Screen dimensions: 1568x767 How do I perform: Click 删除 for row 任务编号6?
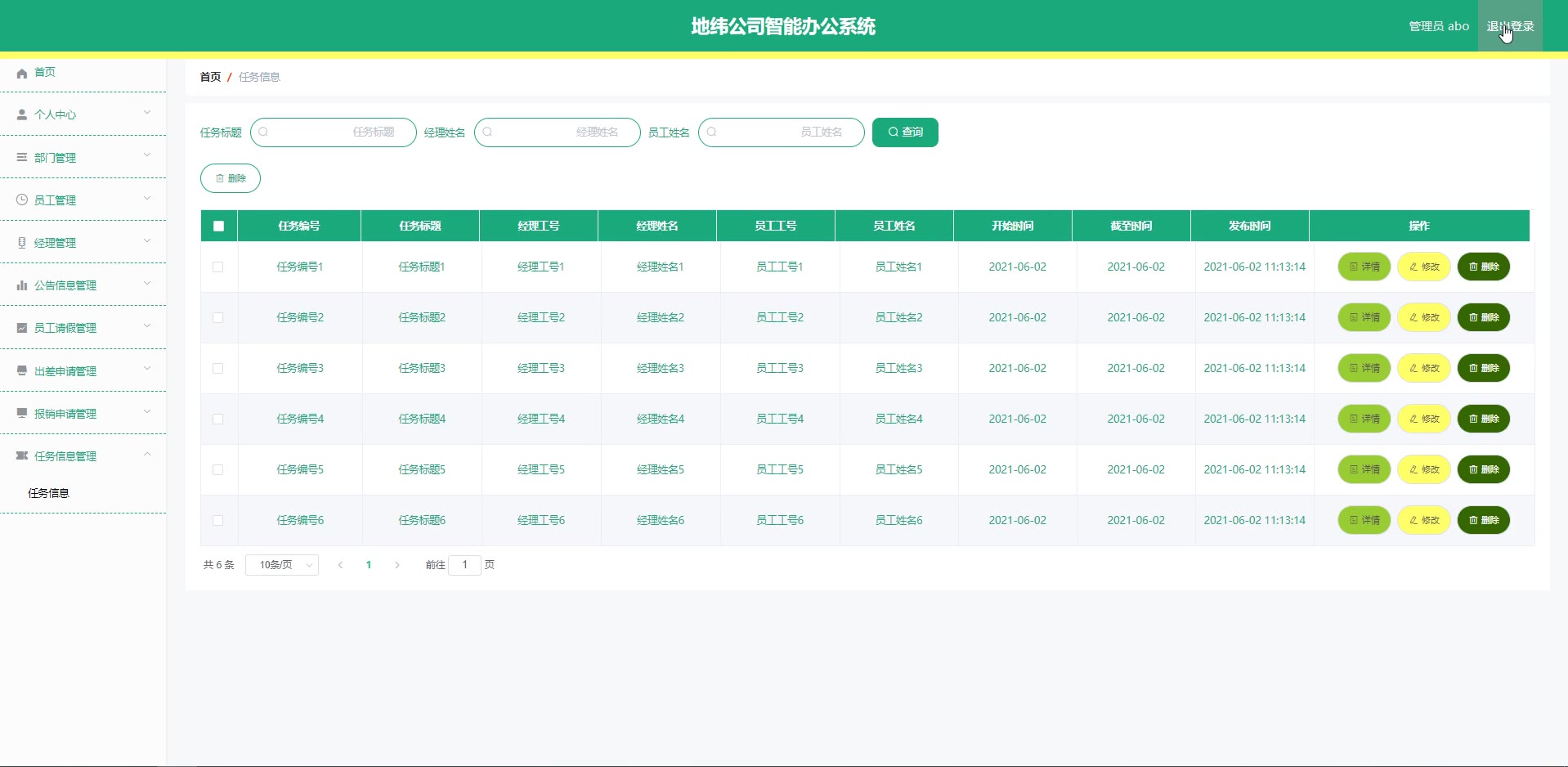(x=1483, y=520)
